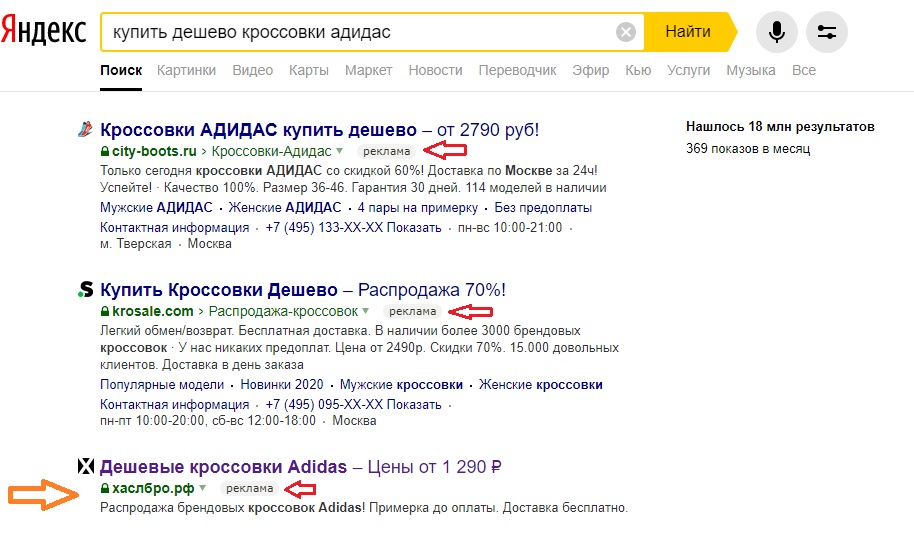Click the lock icon beside krosale.com
This screenshot has width=914, height=543.
click(x=105, y=311)
